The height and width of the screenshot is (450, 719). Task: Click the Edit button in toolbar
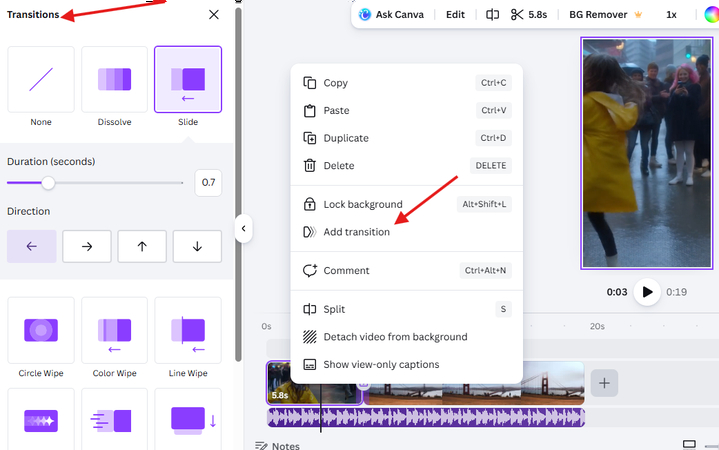[455, 15]
